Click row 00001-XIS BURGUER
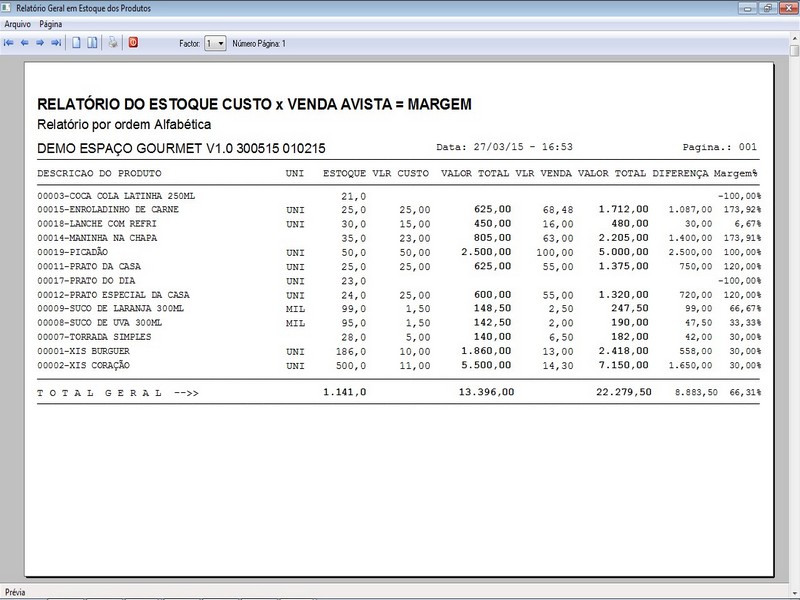The height and width of the screenshot is (600, 800). click(x=399, y=352)
